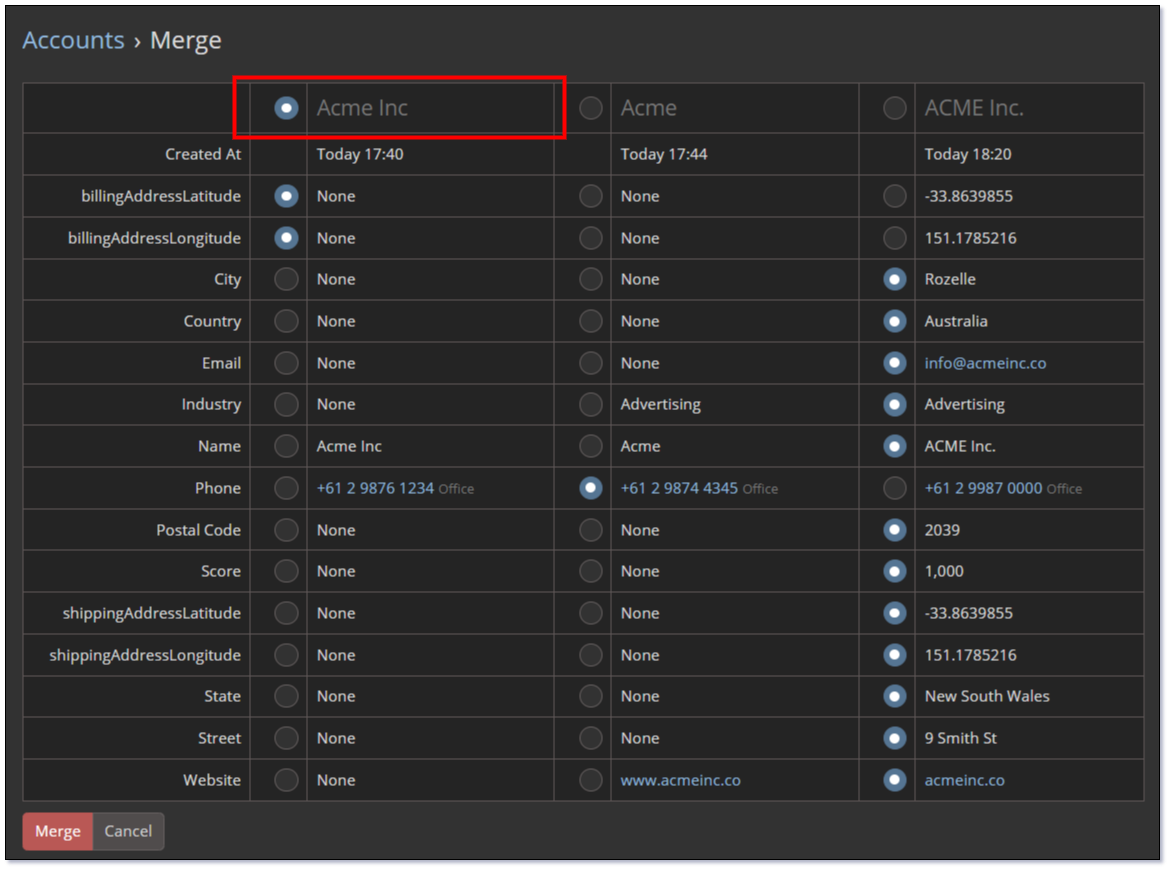Select Score radio button for 1,000

click(x=894, y=571)
